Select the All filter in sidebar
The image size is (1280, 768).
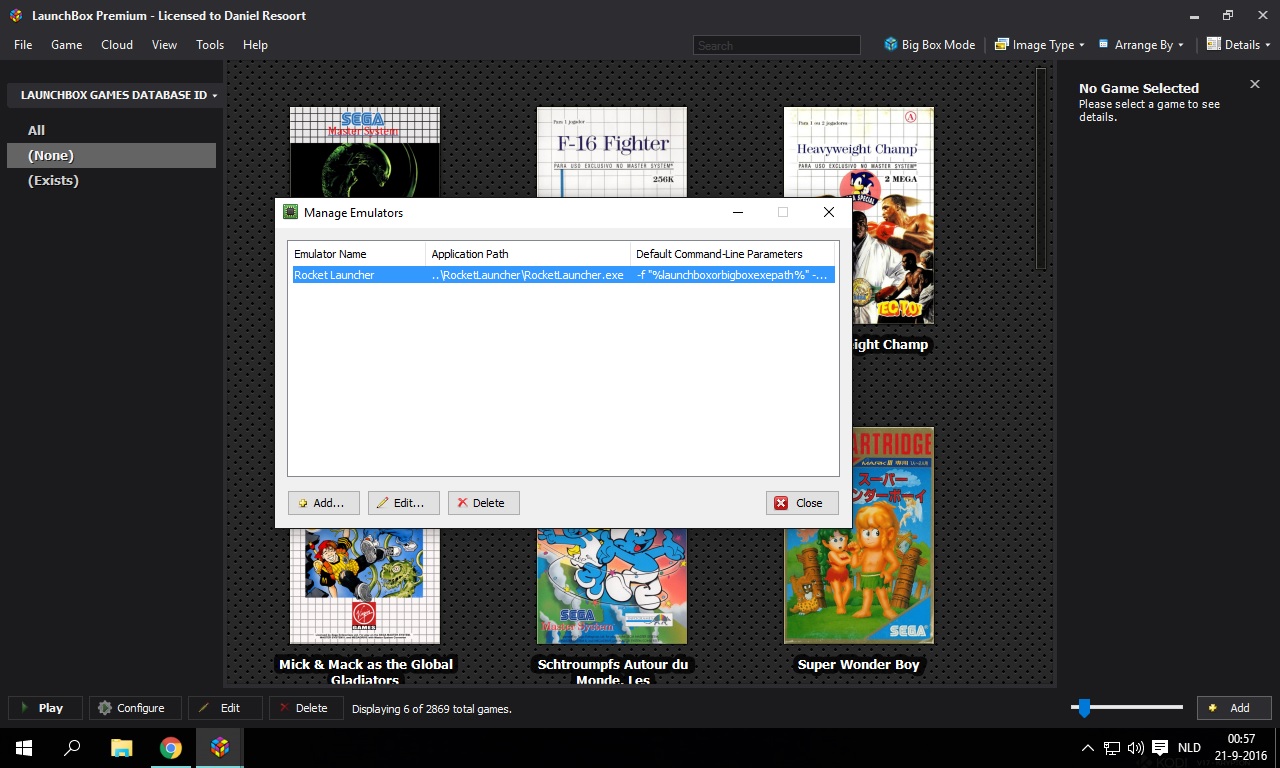[37, 130]
